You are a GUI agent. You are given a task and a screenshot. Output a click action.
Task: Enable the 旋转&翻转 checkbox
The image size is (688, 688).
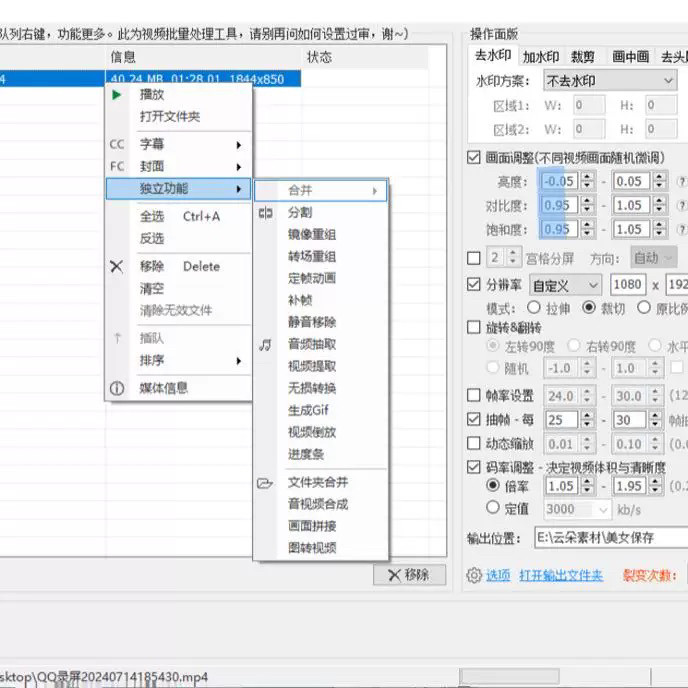473,327
